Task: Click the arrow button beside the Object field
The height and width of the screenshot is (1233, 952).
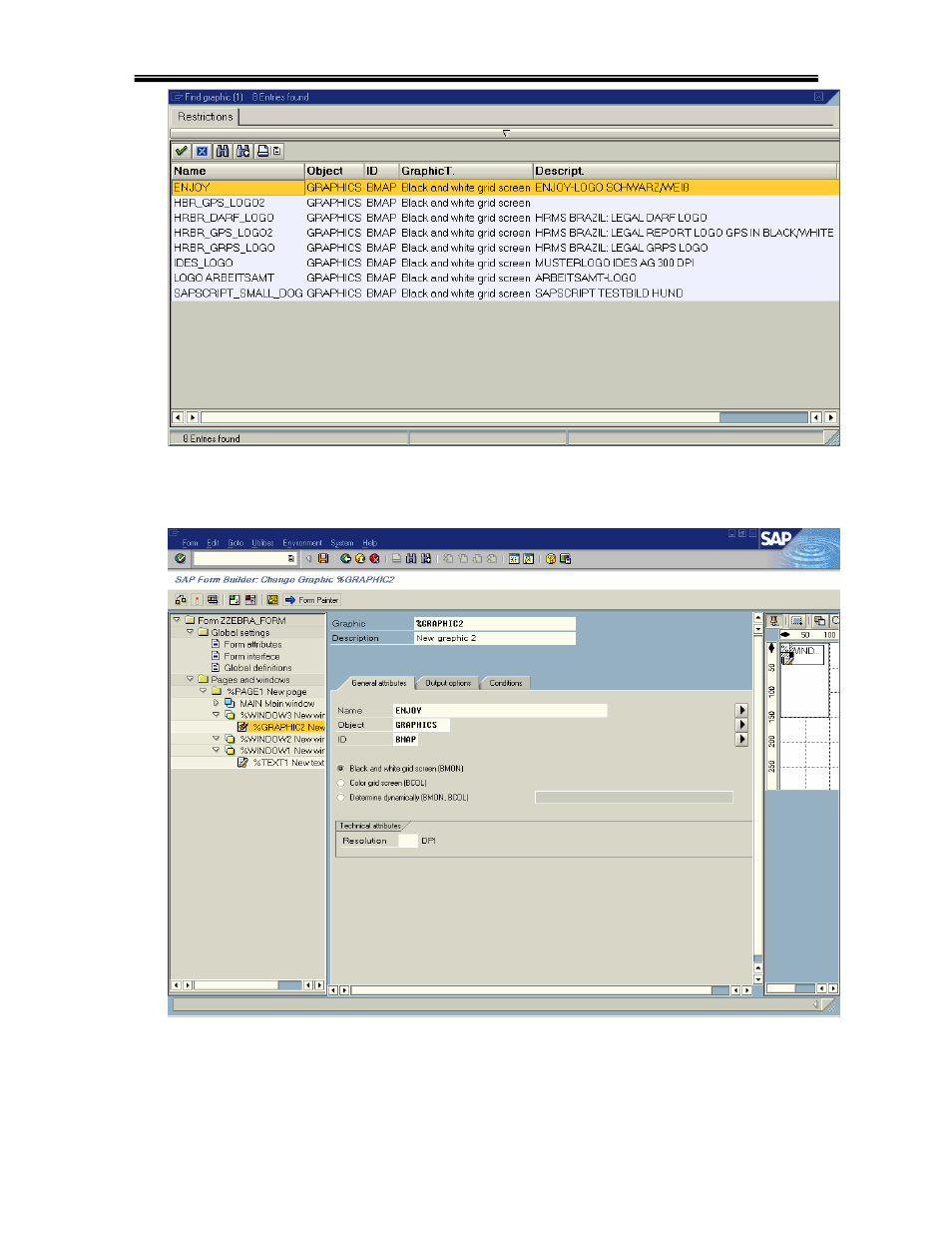Action: [741, 725]
